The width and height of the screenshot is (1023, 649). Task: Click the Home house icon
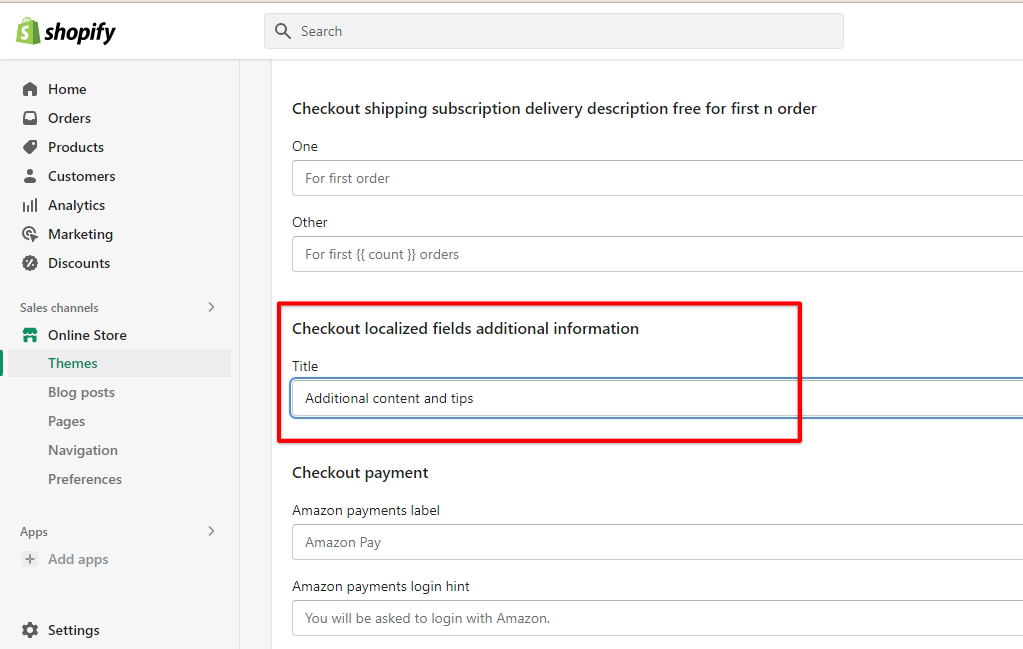point(30,89)
